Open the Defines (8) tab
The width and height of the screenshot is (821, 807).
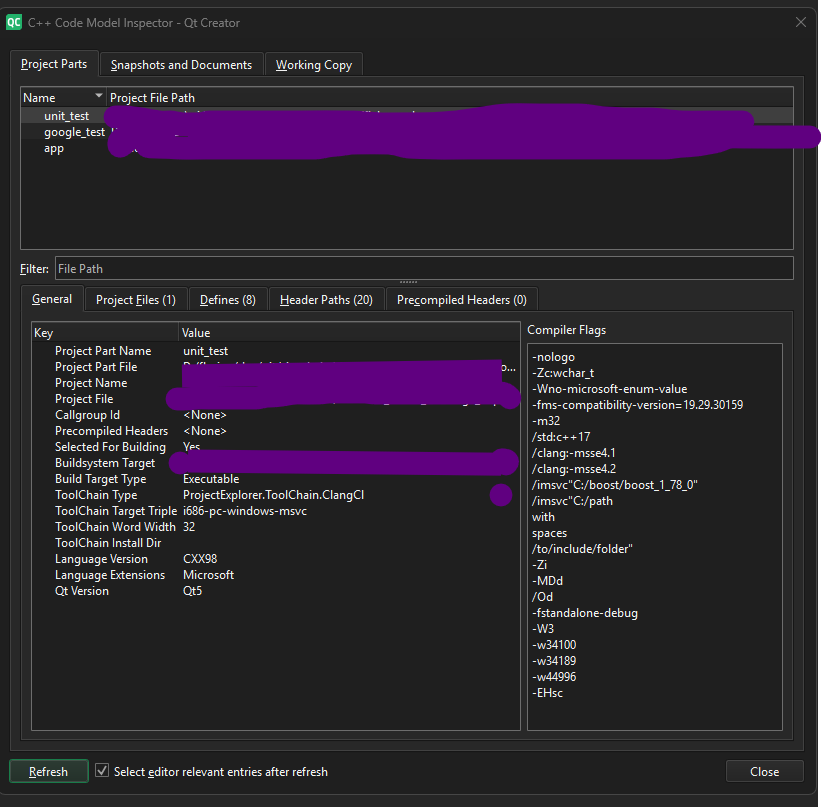[x=228, y=300]
